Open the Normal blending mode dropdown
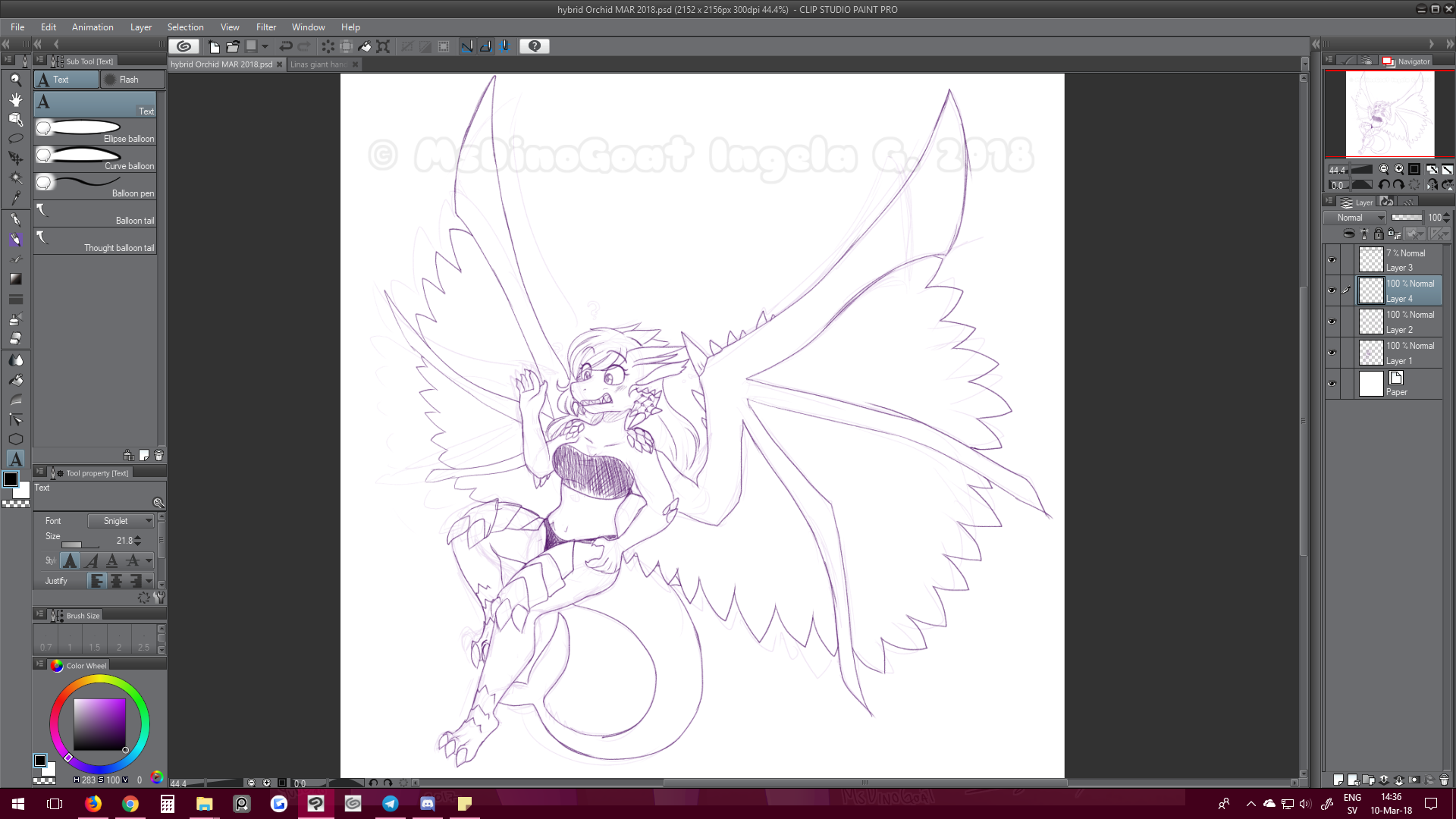The width and height of the screenshot is (1456, 819). pyautogui.click(x=1354, y=218)
